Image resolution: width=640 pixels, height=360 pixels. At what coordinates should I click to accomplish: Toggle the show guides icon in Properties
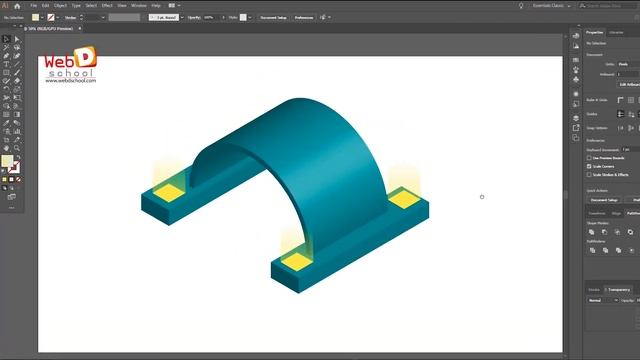(x=620, y=114)
